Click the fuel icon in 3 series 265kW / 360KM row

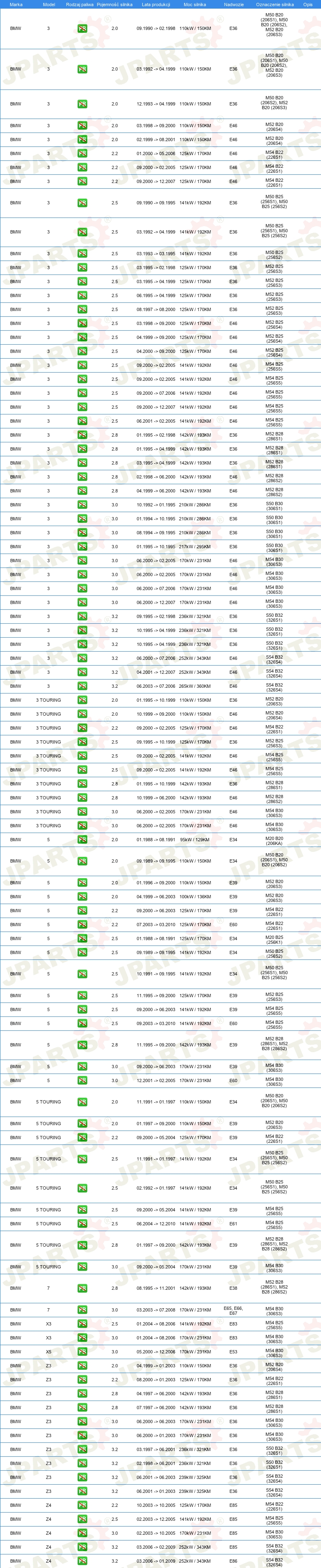point(82,686)
